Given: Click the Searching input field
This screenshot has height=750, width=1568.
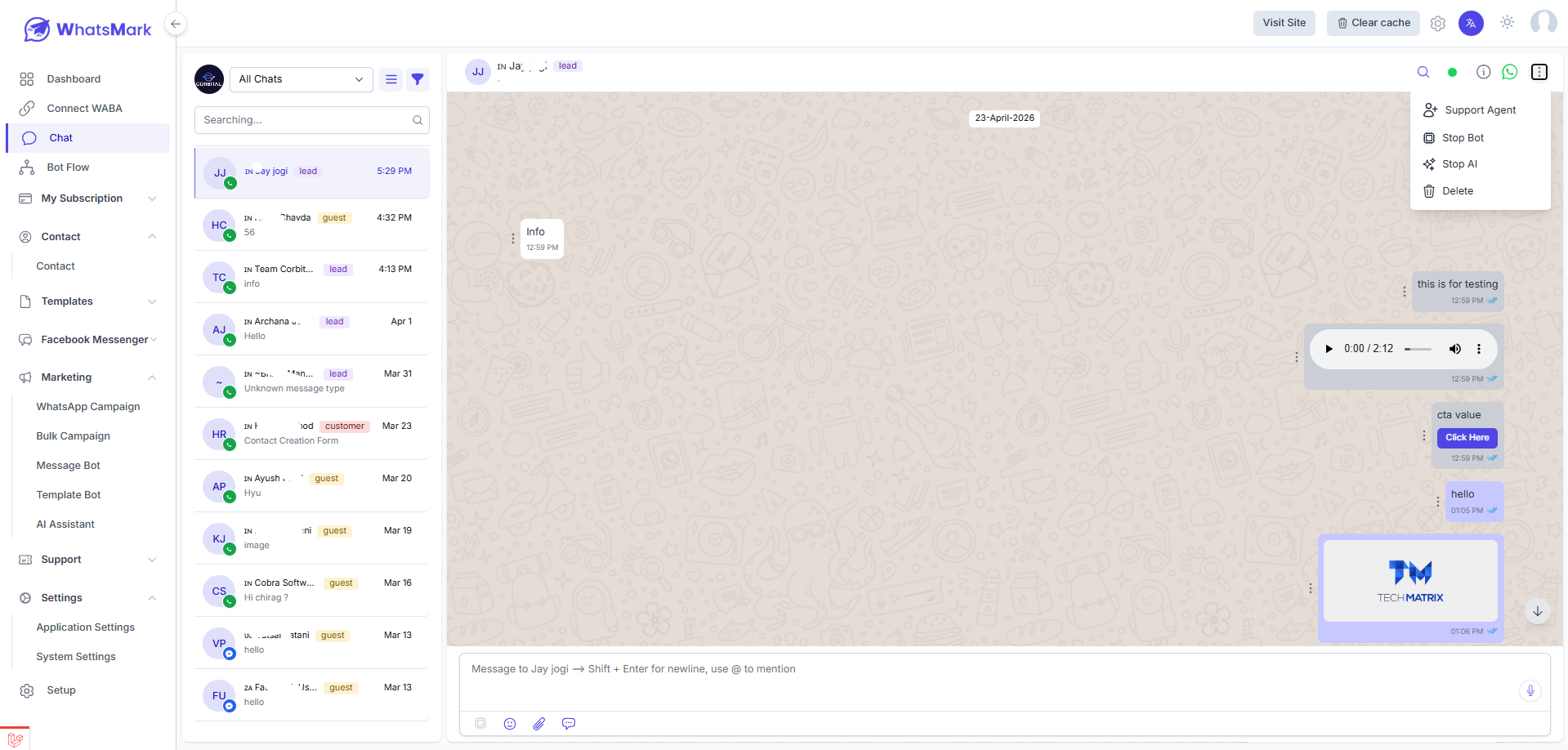Looking at the screenshot, I should click(x=311, y=120).
